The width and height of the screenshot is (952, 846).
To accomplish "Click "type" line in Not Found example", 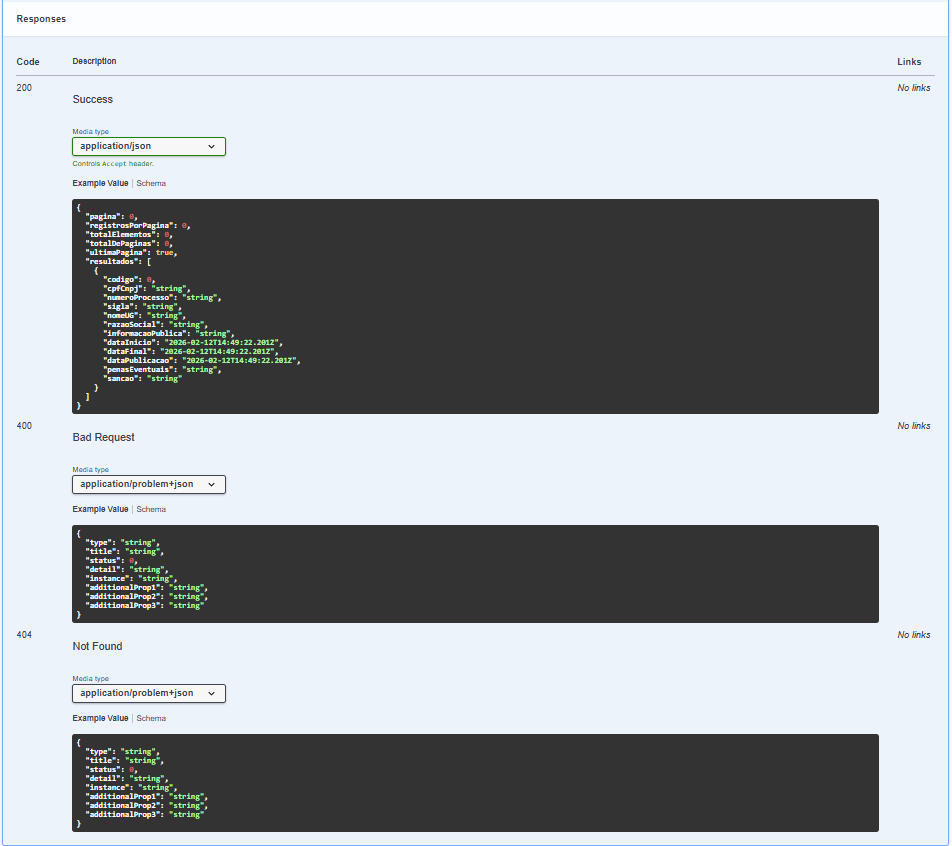I will coord(122,752).
